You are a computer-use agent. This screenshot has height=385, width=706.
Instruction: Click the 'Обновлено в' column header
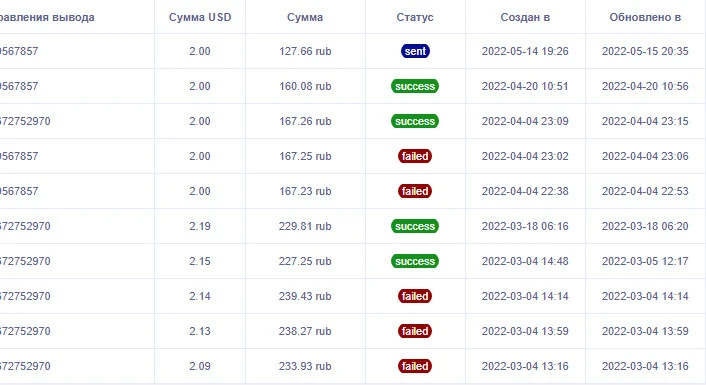point(645,17)
